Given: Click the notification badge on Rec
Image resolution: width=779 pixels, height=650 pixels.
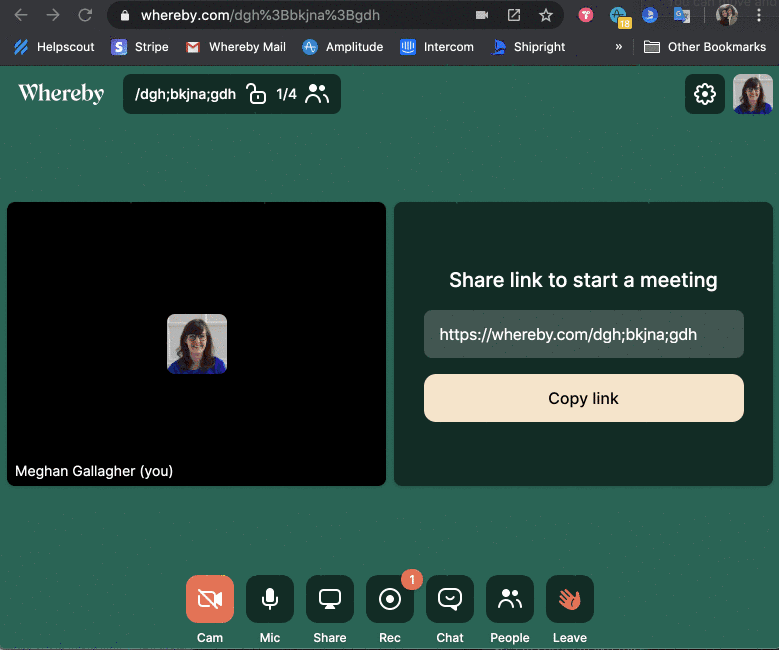Looking at the screenshot, I should point(412,579).
